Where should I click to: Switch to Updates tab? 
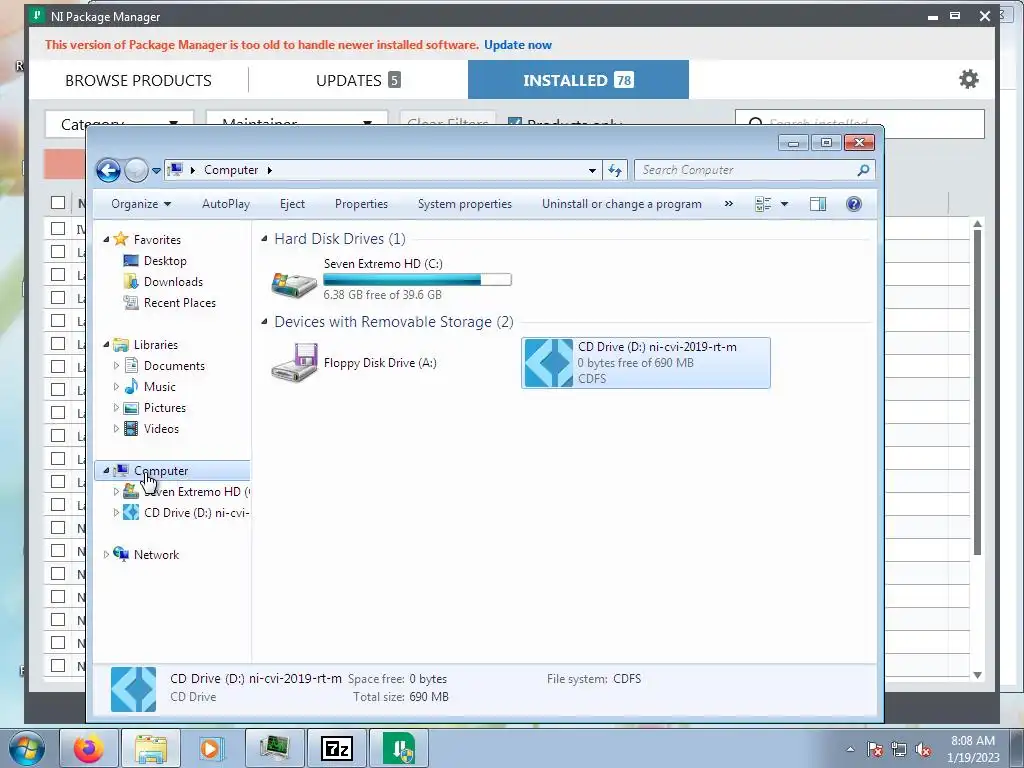coord(358,80)
